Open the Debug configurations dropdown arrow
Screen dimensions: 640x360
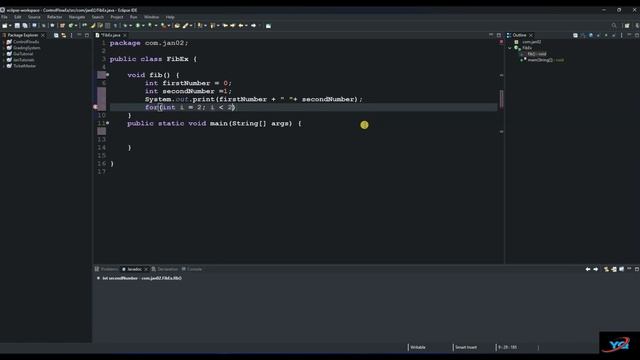[x=130, y=26]
